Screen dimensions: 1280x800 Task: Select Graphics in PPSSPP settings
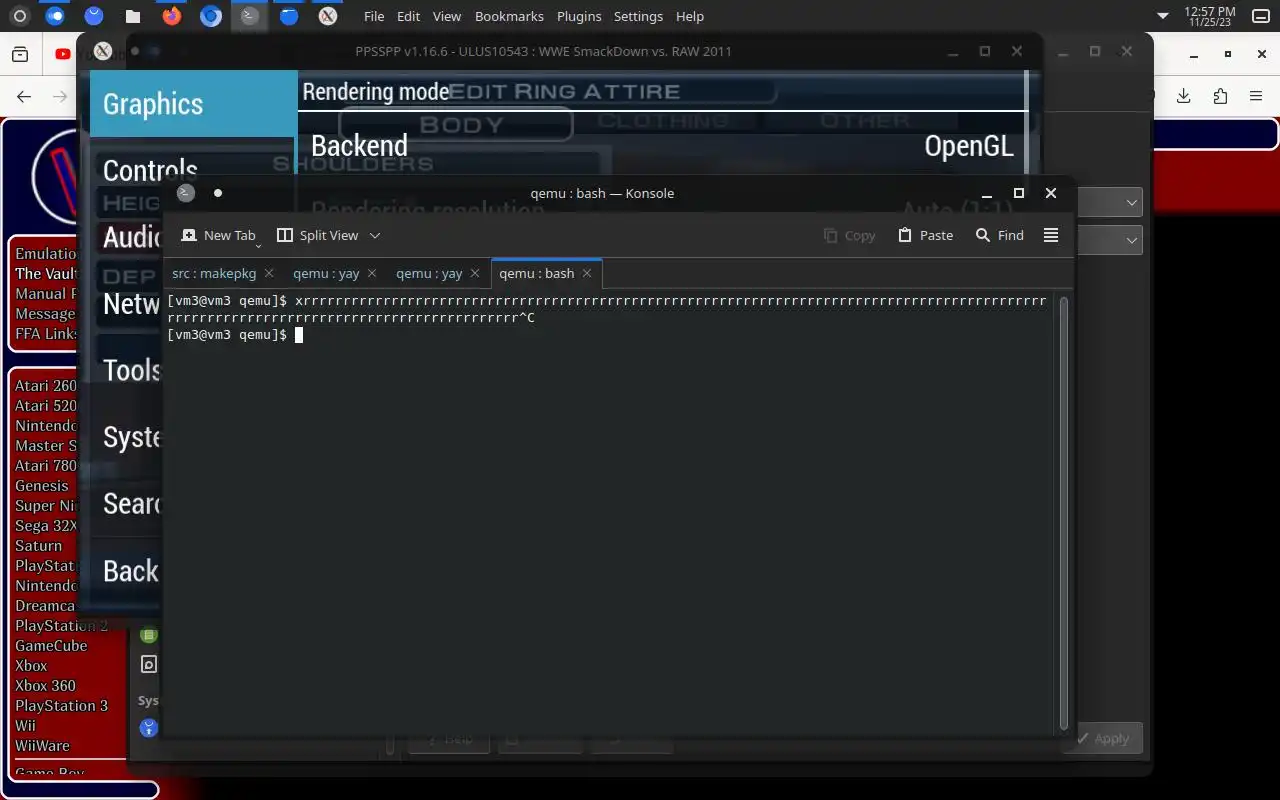click(194, 103)
